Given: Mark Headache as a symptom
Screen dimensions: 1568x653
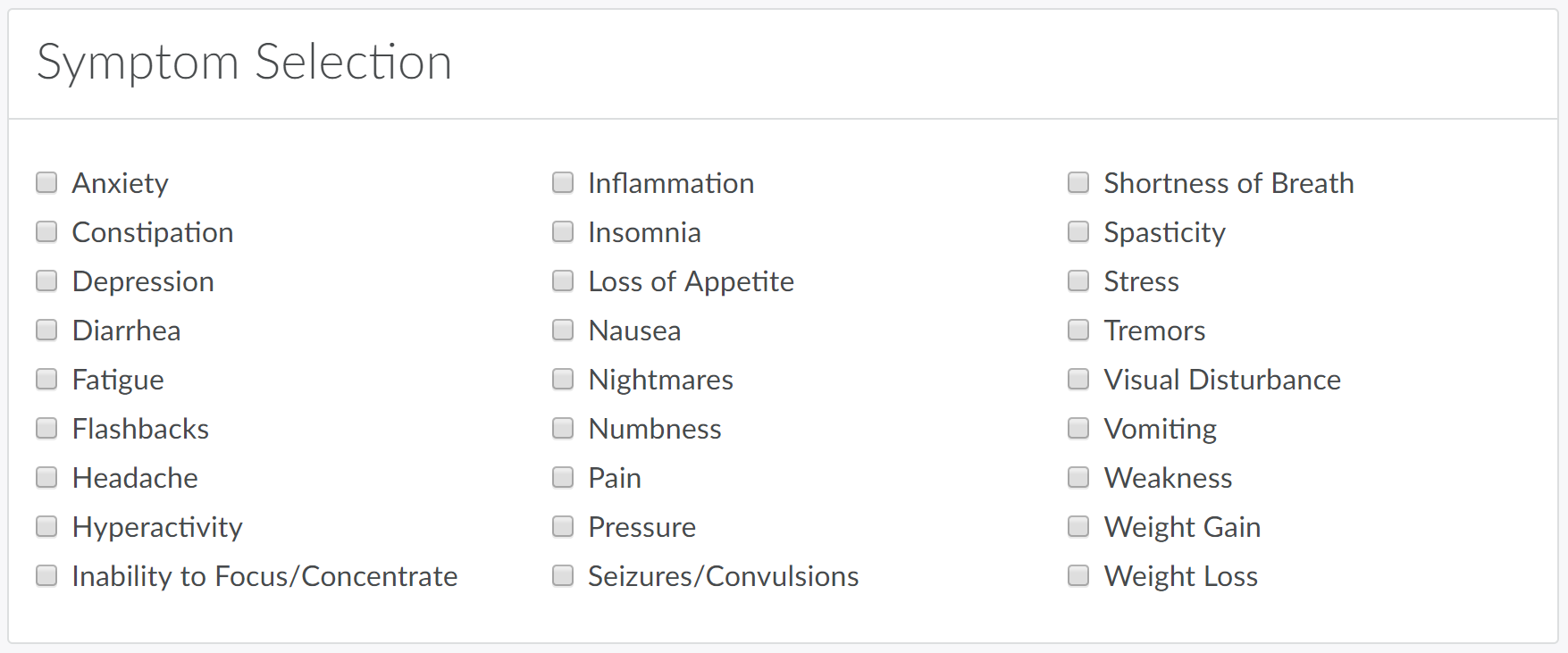Looking at the screenshot, I should tap(46, 478).
